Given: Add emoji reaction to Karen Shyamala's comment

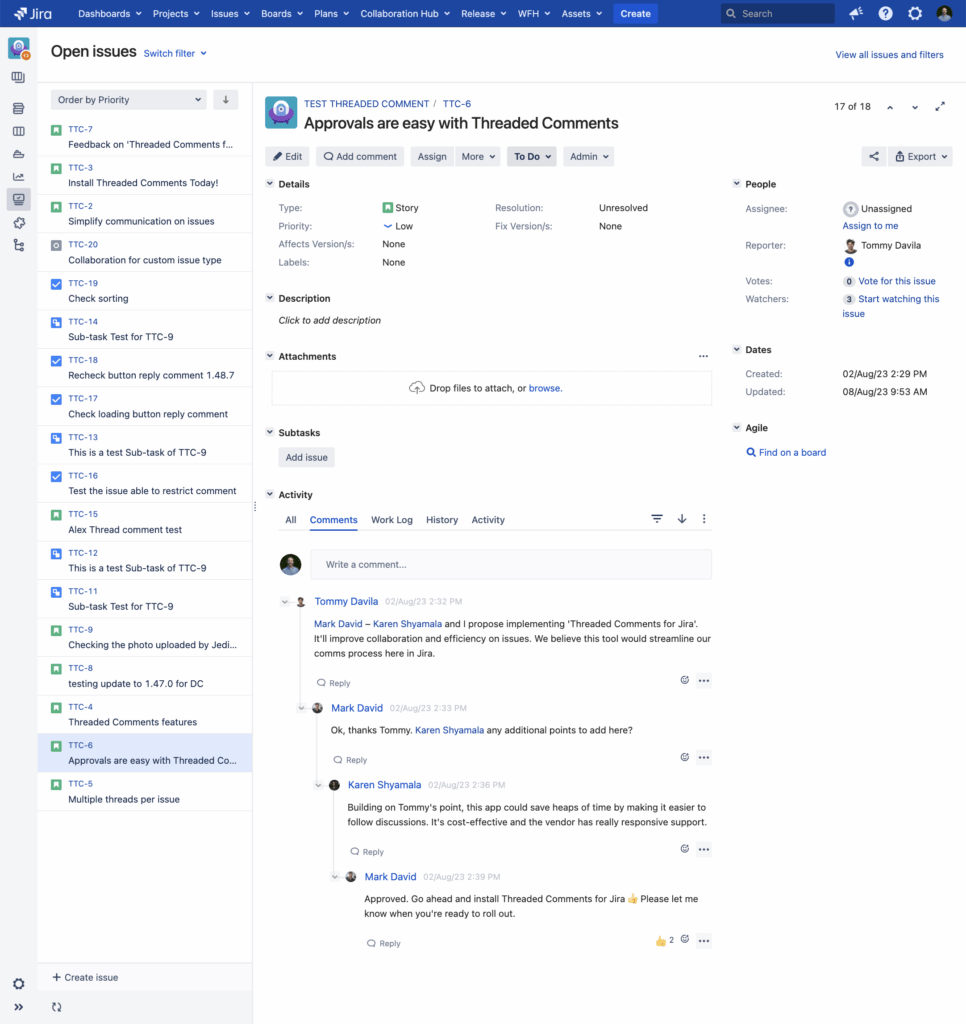Looking at the screenshot, I should [x=685, y=849].
